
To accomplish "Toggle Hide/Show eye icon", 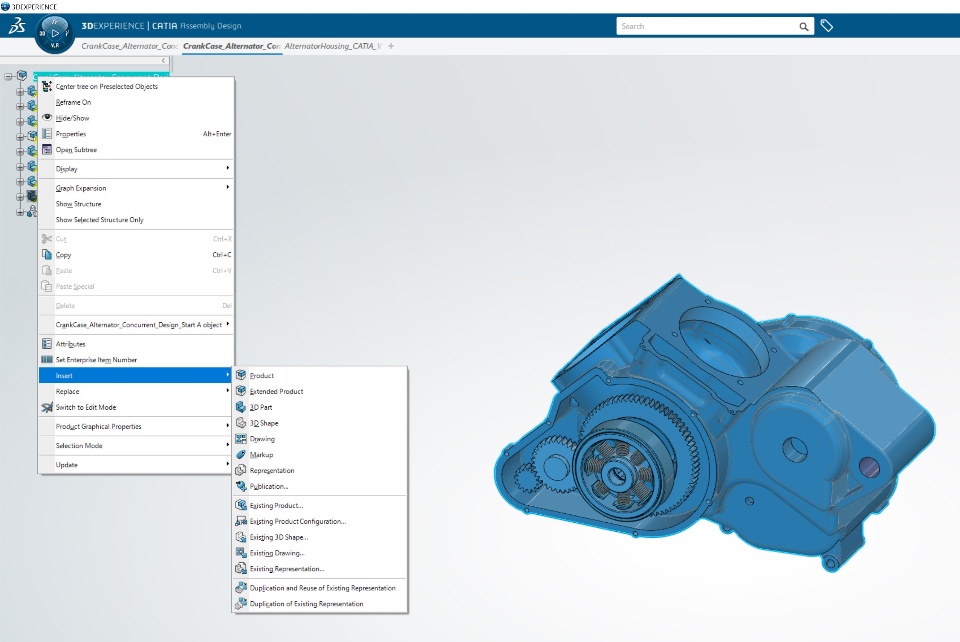I will tap(47, 118).
